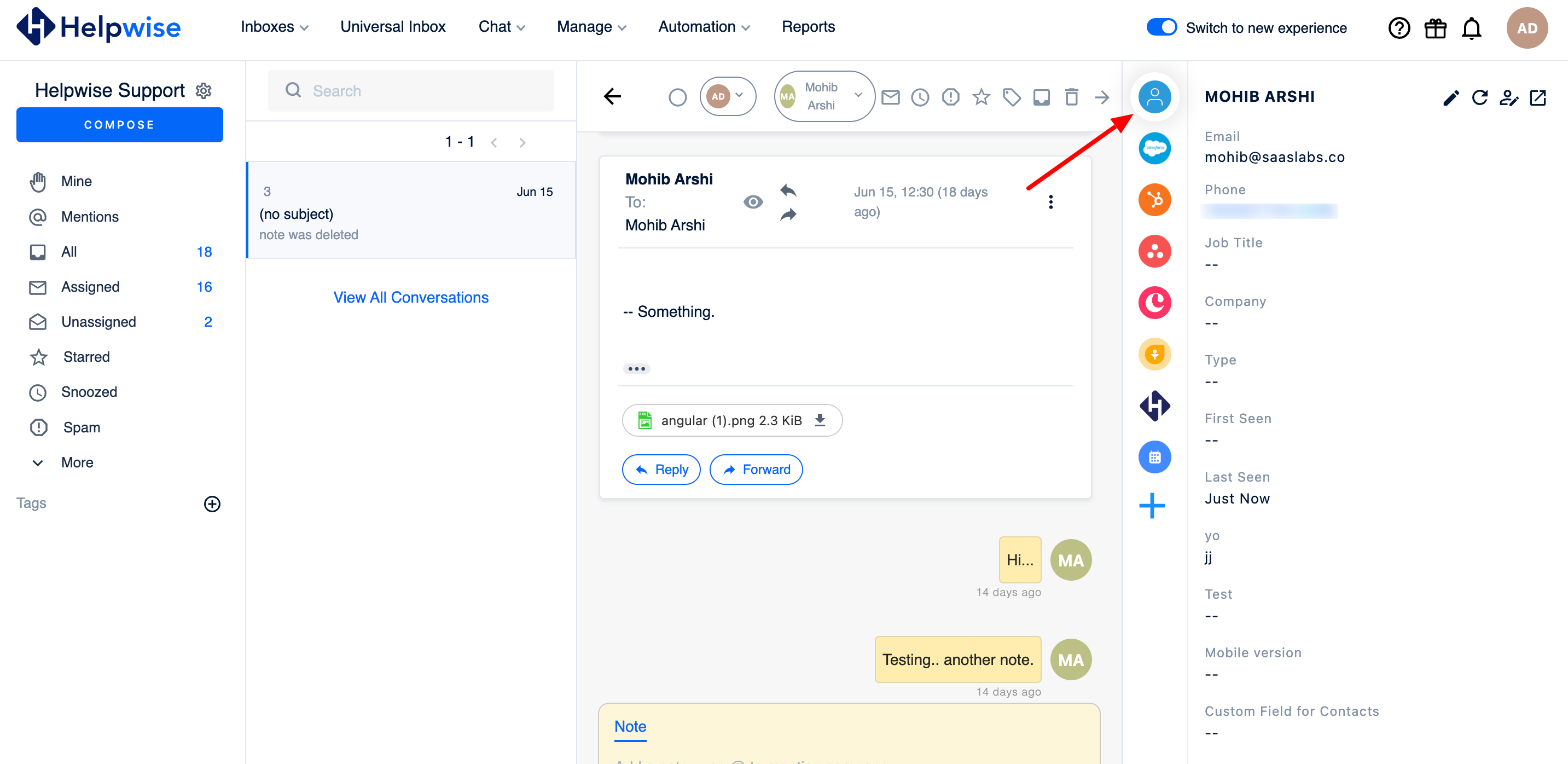Click the quick forward arrow icon
The image size is (1568, 764).
coord(788,215)
